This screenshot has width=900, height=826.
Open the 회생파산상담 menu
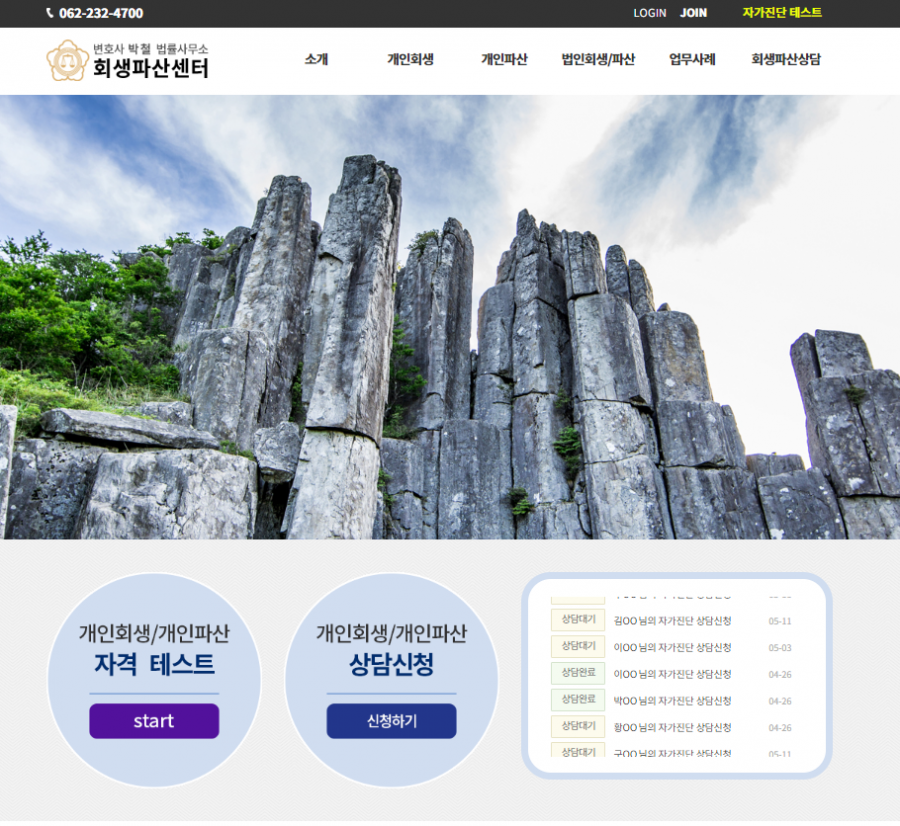pyautogui.click(x=786, y=59)
